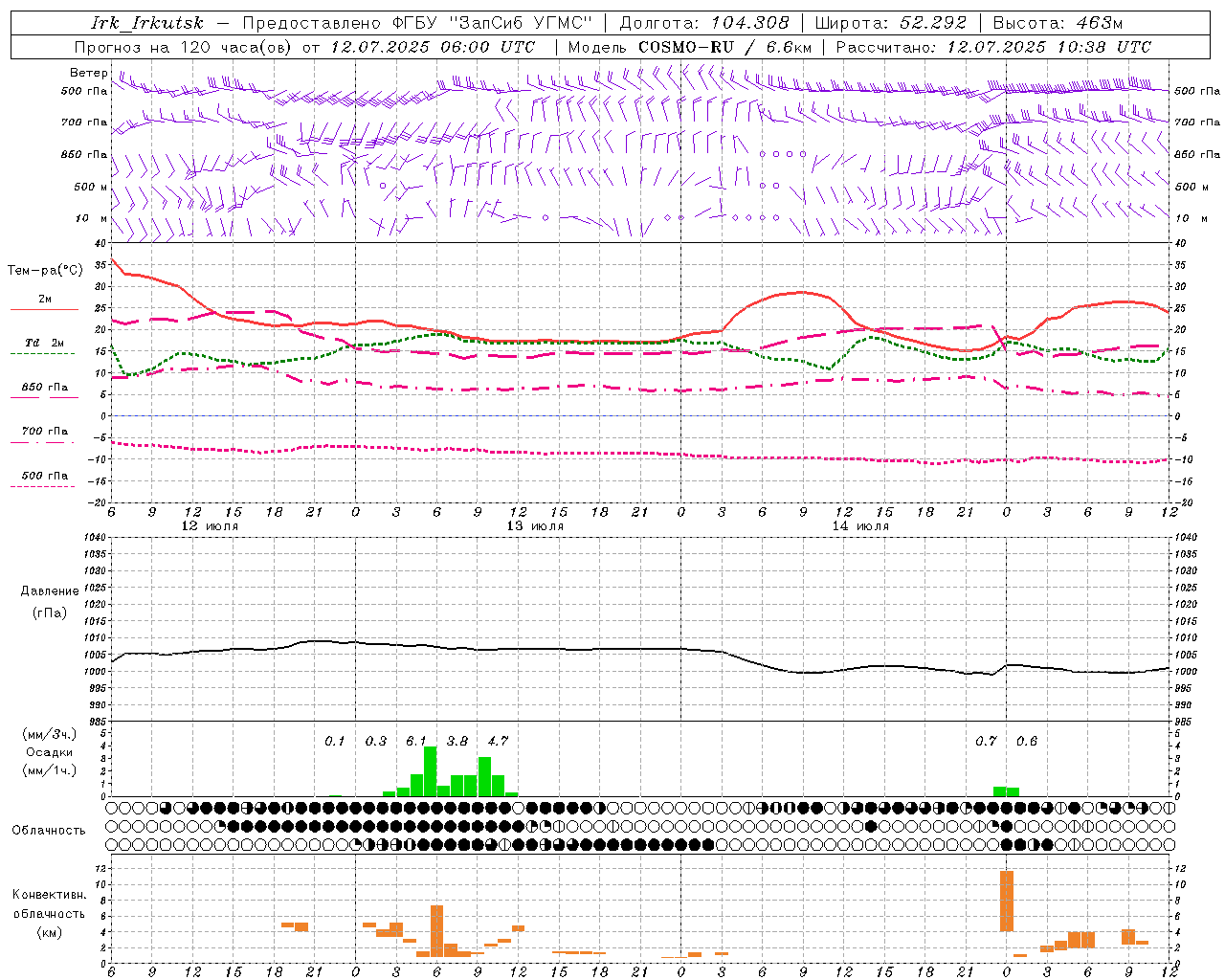Viewport: 1225px width, 980px height.
Task: Click the Тем-ра(°C) axis label
Action: pyautogui.click(x=44, y=271)
